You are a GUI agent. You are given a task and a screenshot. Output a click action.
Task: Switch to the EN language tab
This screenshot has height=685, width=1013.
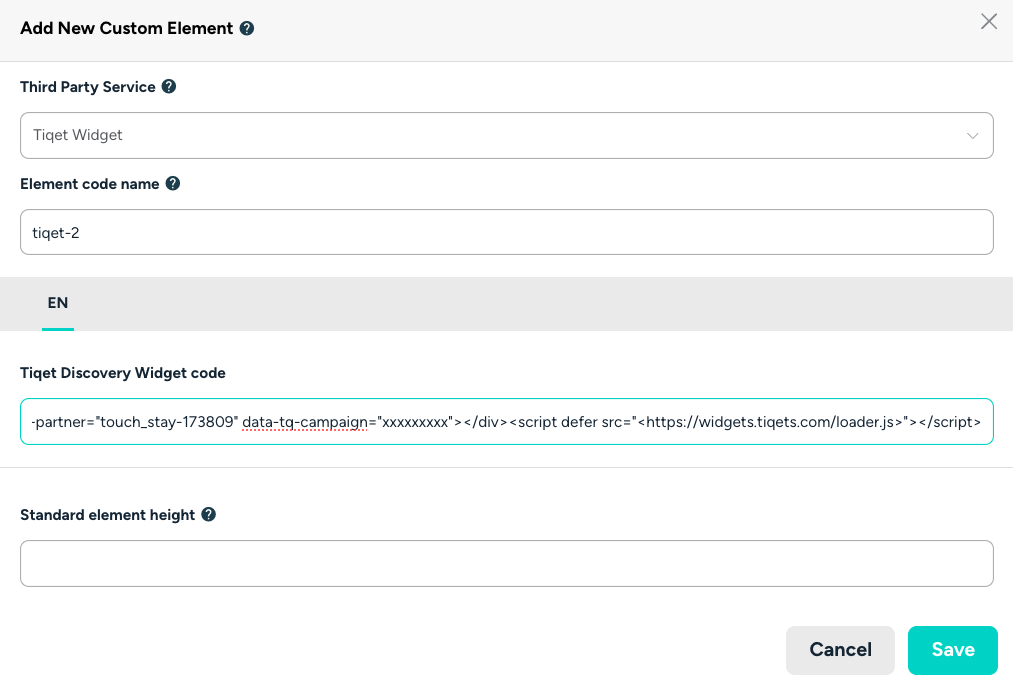tap(58, 303)
